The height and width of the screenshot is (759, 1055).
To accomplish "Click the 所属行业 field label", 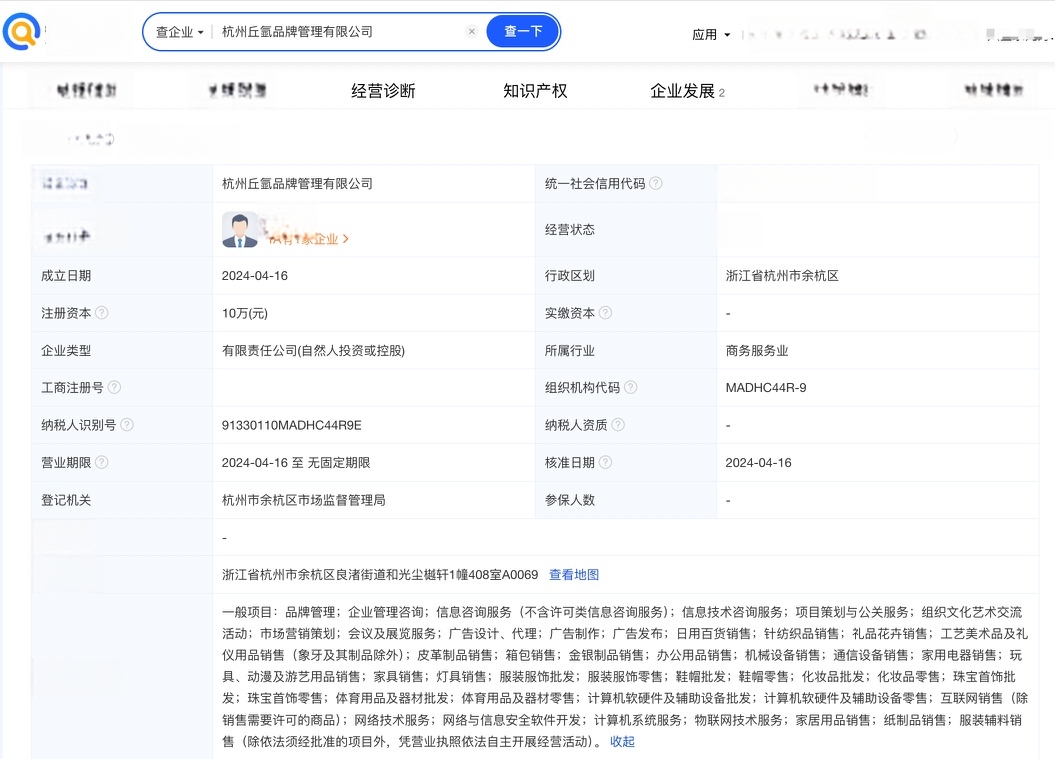I will click(570, 351).
